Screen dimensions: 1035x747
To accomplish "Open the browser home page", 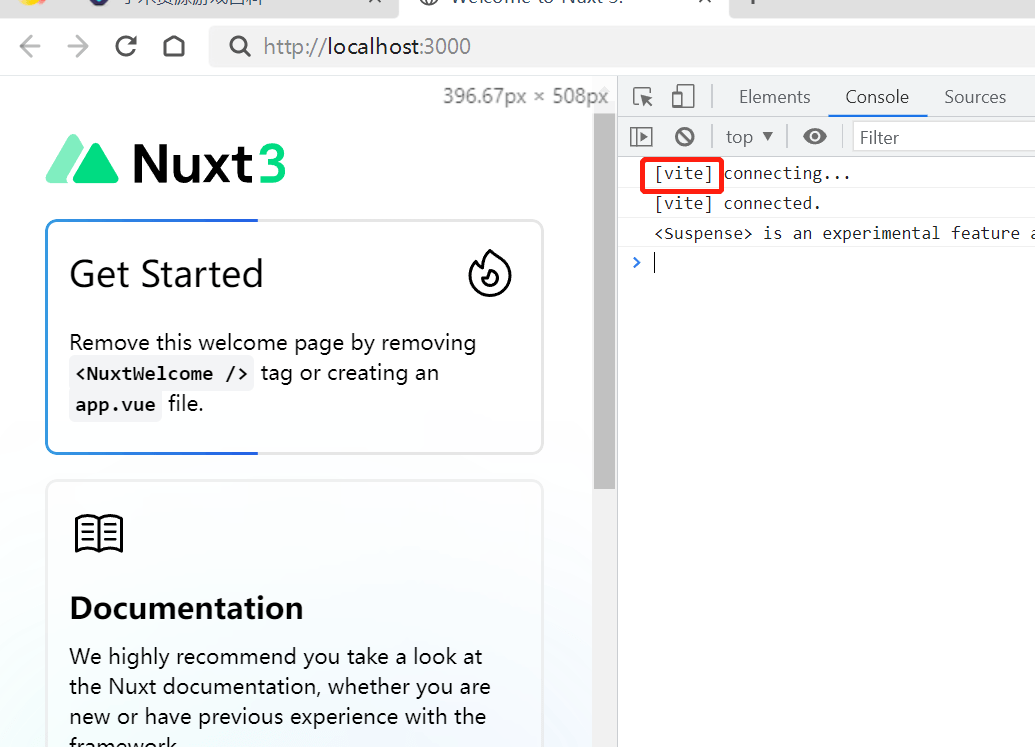I will [174, 46].
